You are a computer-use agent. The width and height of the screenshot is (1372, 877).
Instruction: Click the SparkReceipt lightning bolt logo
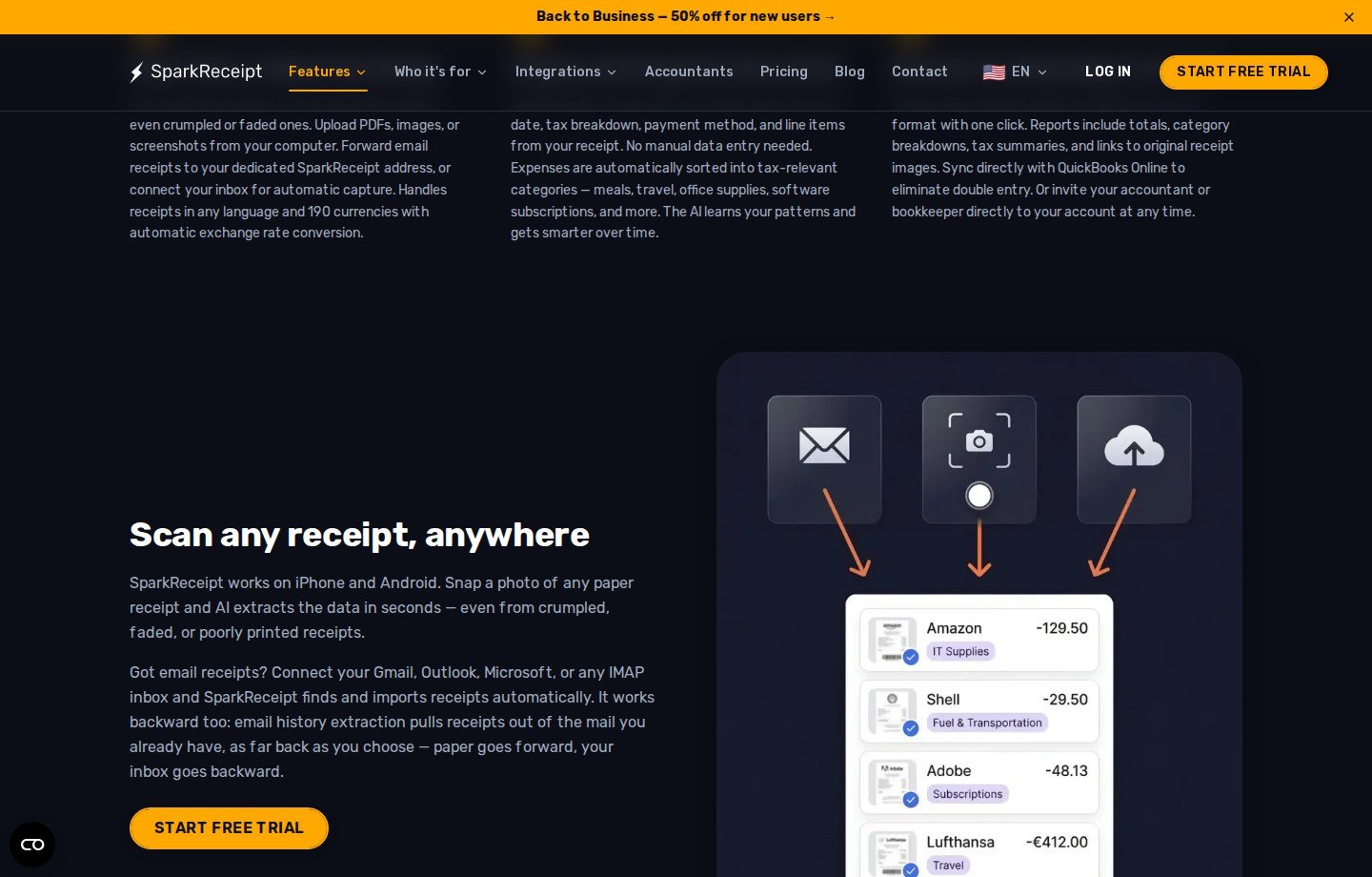(137, 71)
